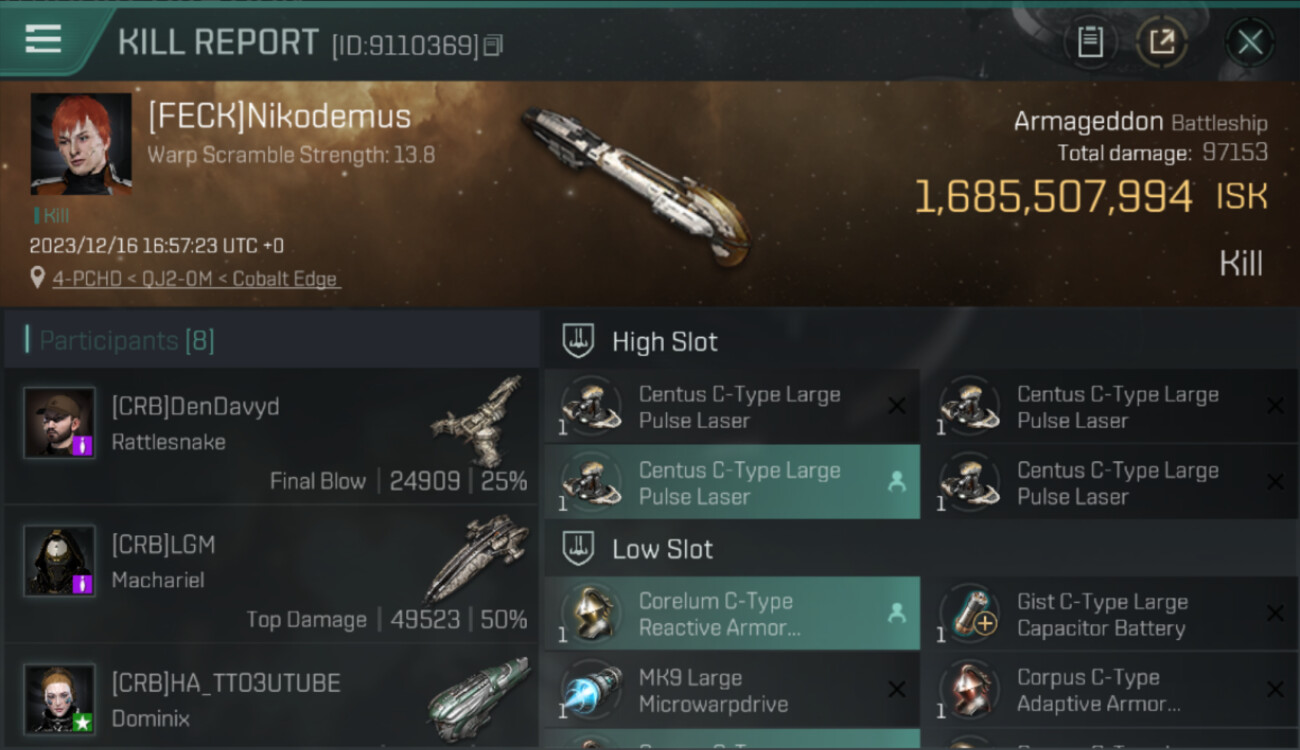1300x750 pixels.
Task: Select highlighted Centus C-Type Large Pulse Laser
Action: (x=732, y=482)
